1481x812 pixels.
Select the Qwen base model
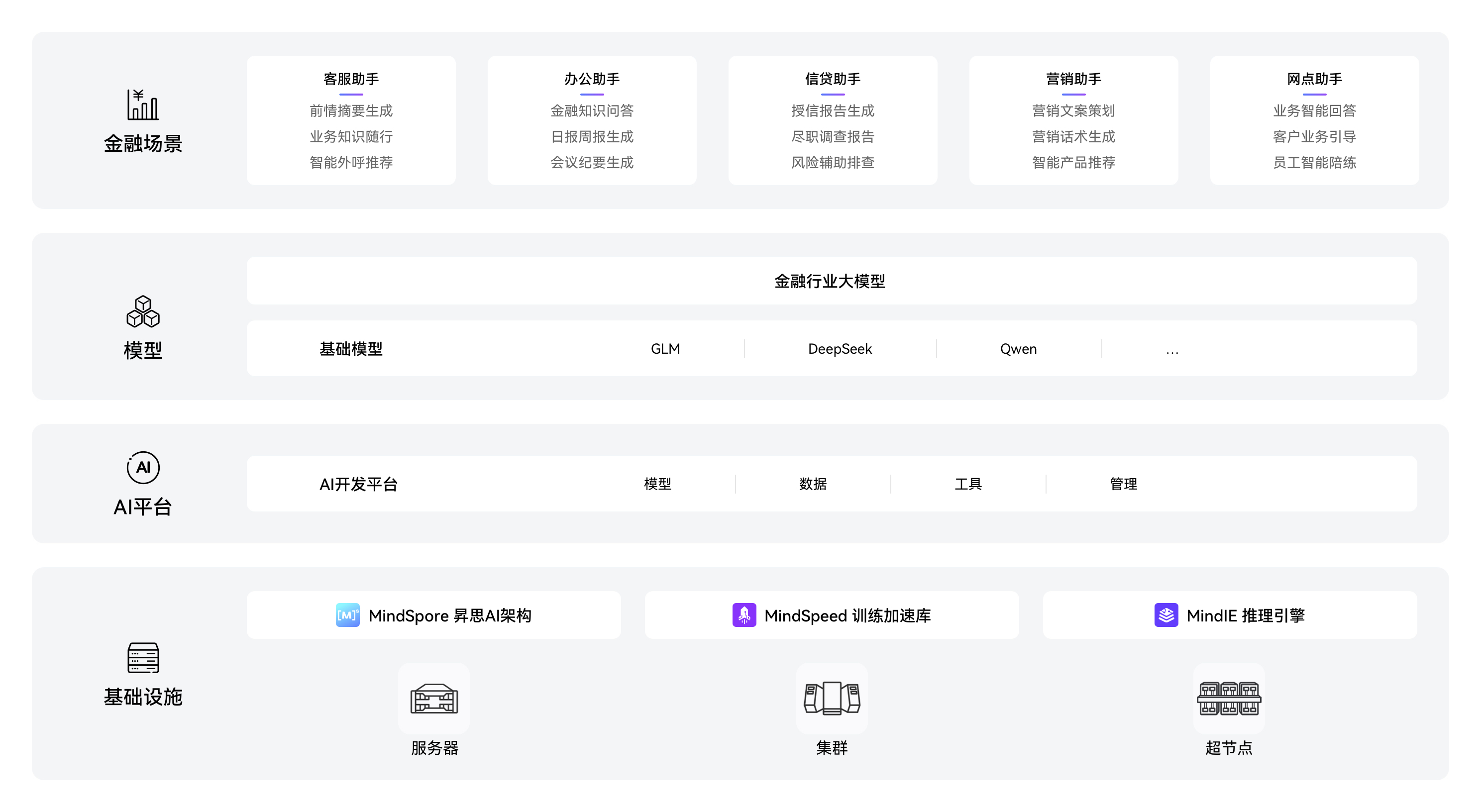tap(1018, 349)
